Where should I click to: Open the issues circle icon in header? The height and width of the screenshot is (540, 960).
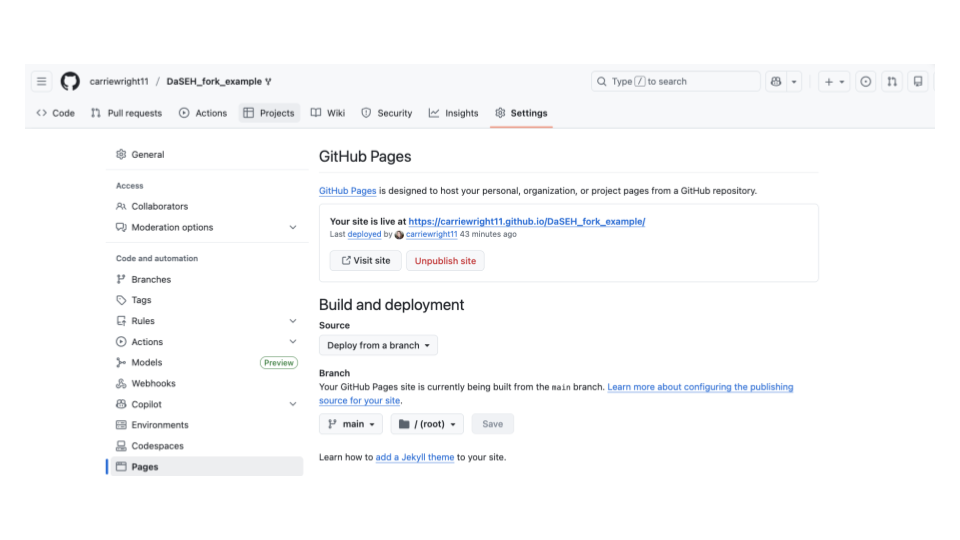click(866, 81)
